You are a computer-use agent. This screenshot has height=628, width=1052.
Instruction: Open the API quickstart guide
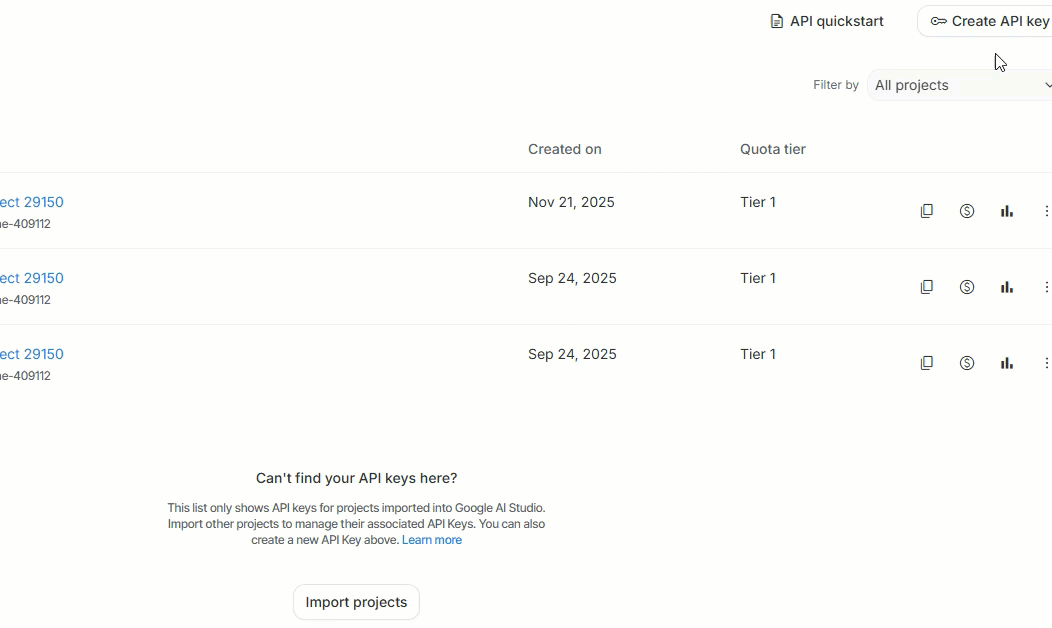[x=826, y=21]
